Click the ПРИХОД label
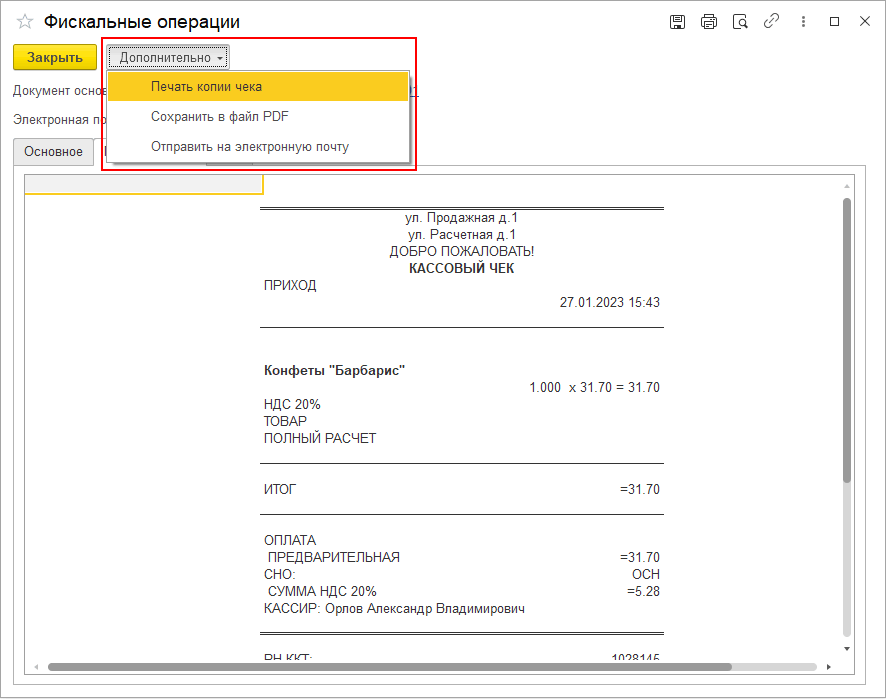 [290, 285]
